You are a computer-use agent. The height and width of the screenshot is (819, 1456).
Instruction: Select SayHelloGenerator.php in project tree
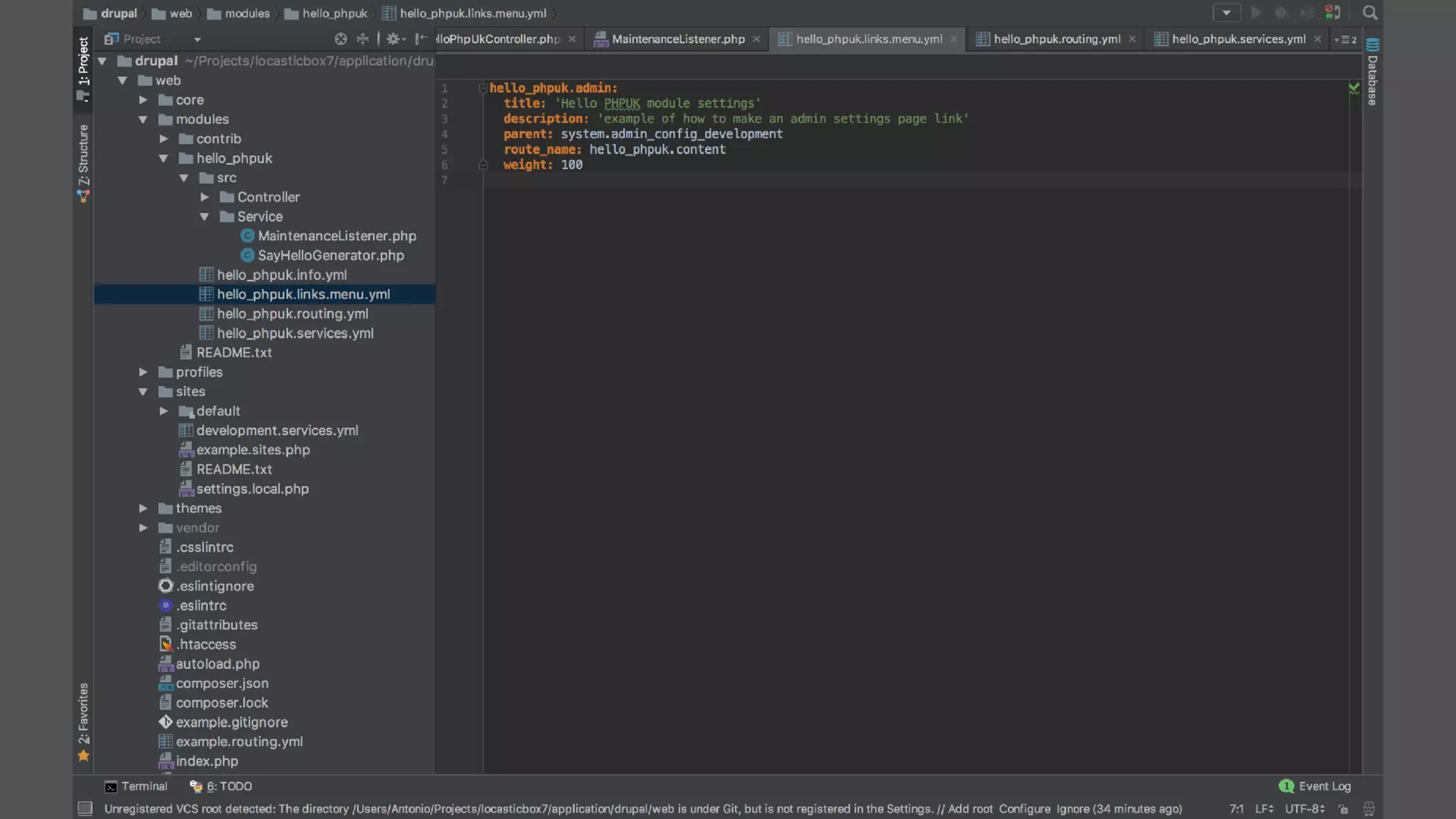[330, 255]
